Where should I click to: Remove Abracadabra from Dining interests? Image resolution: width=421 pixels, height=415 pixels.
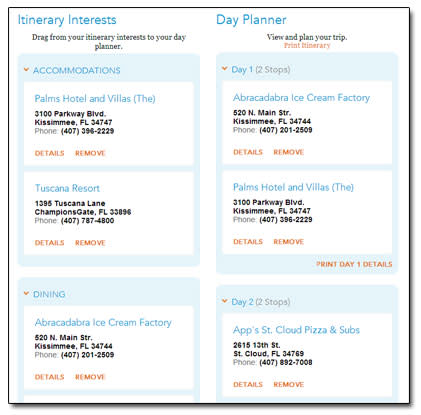pos(90,377)
